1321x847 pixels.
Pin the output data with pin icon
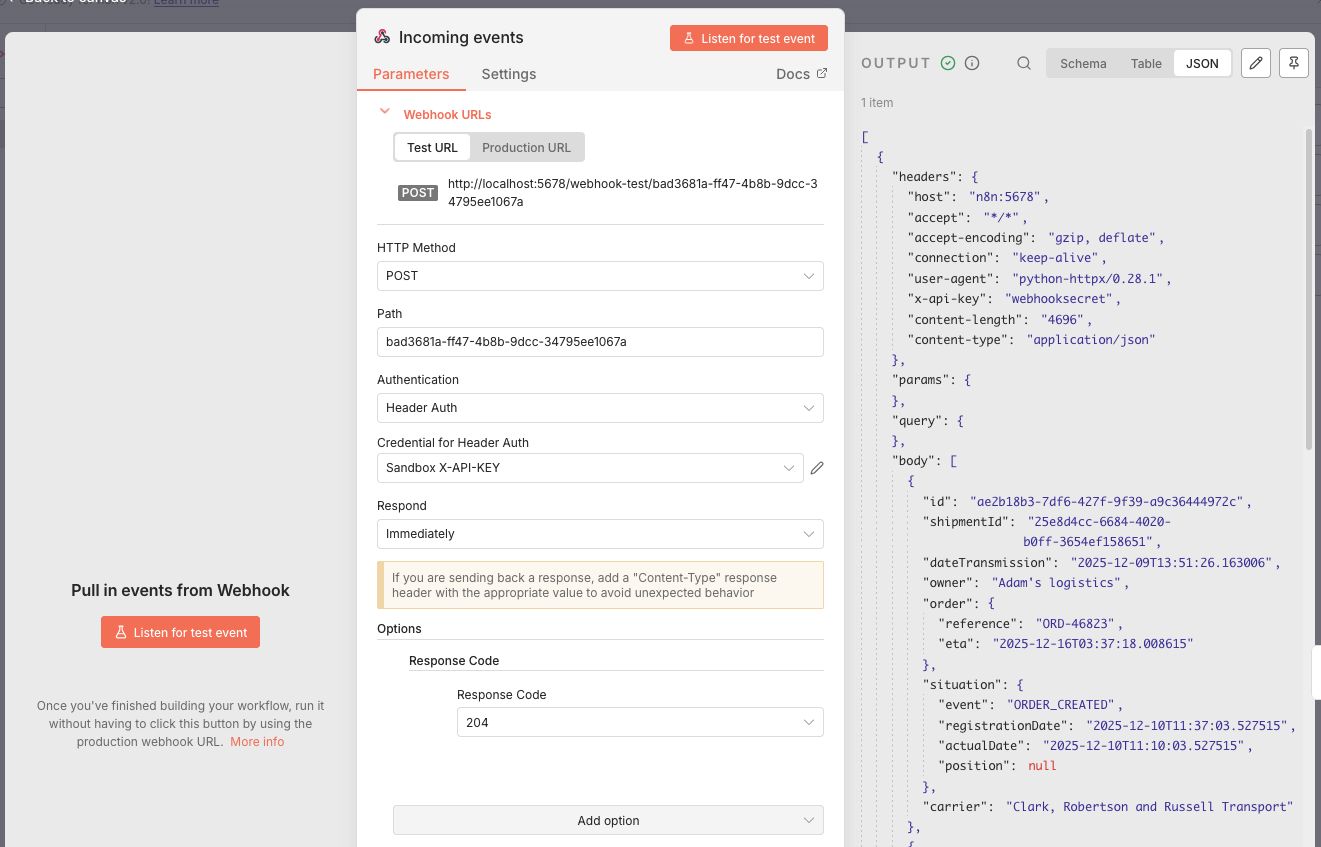[x=1293, y=63]
